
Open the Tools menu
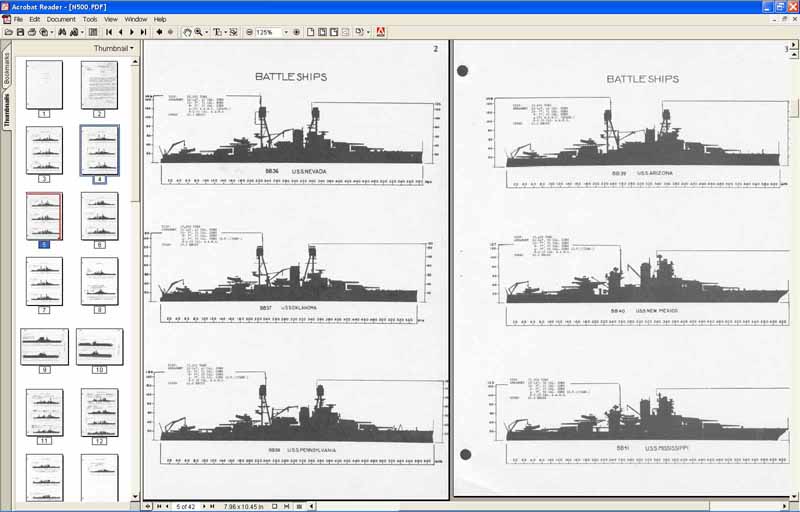pos(90,19)
